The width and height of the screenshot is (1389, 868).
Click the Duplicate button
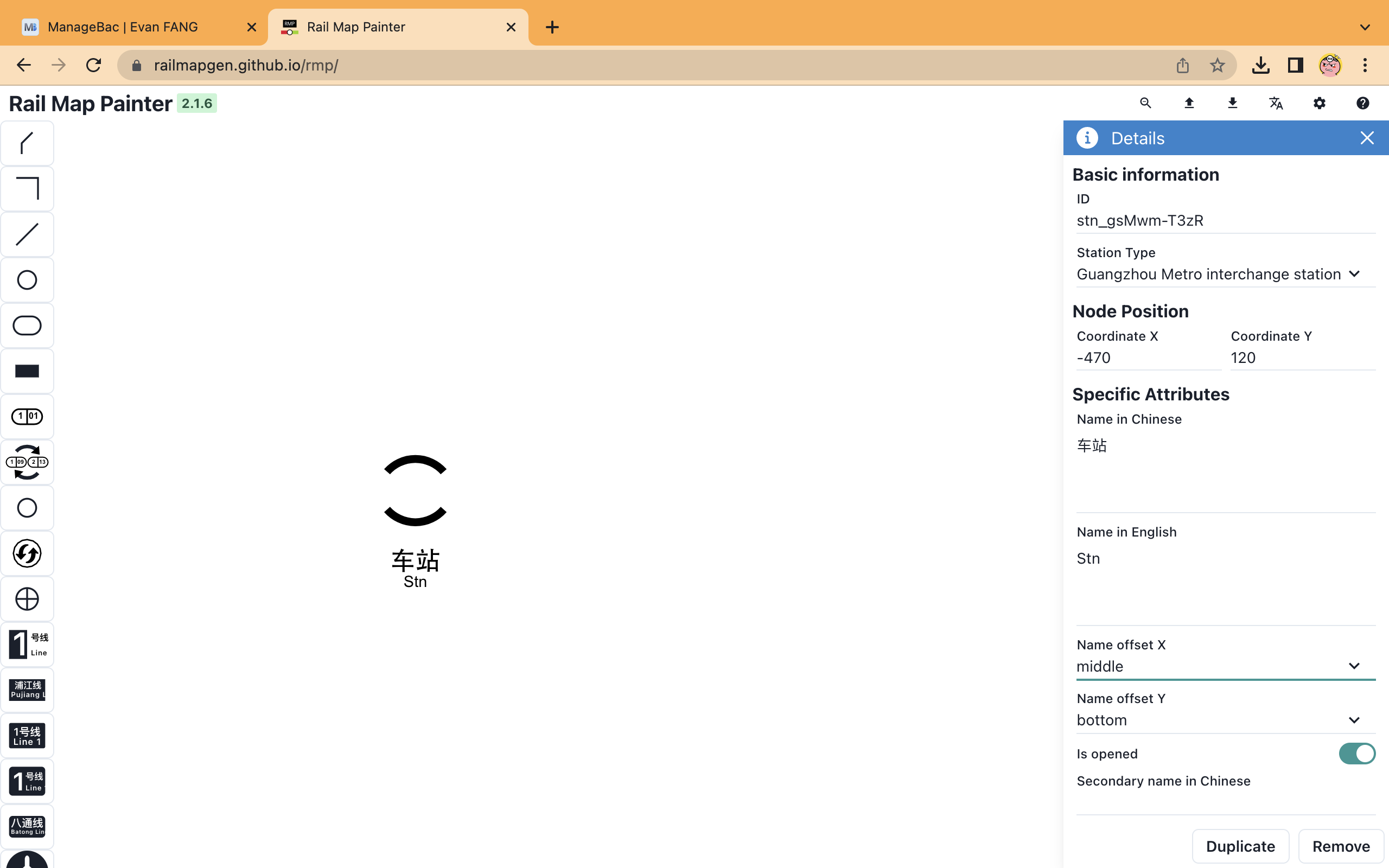pyautogui.click(x=1240, y=846)
